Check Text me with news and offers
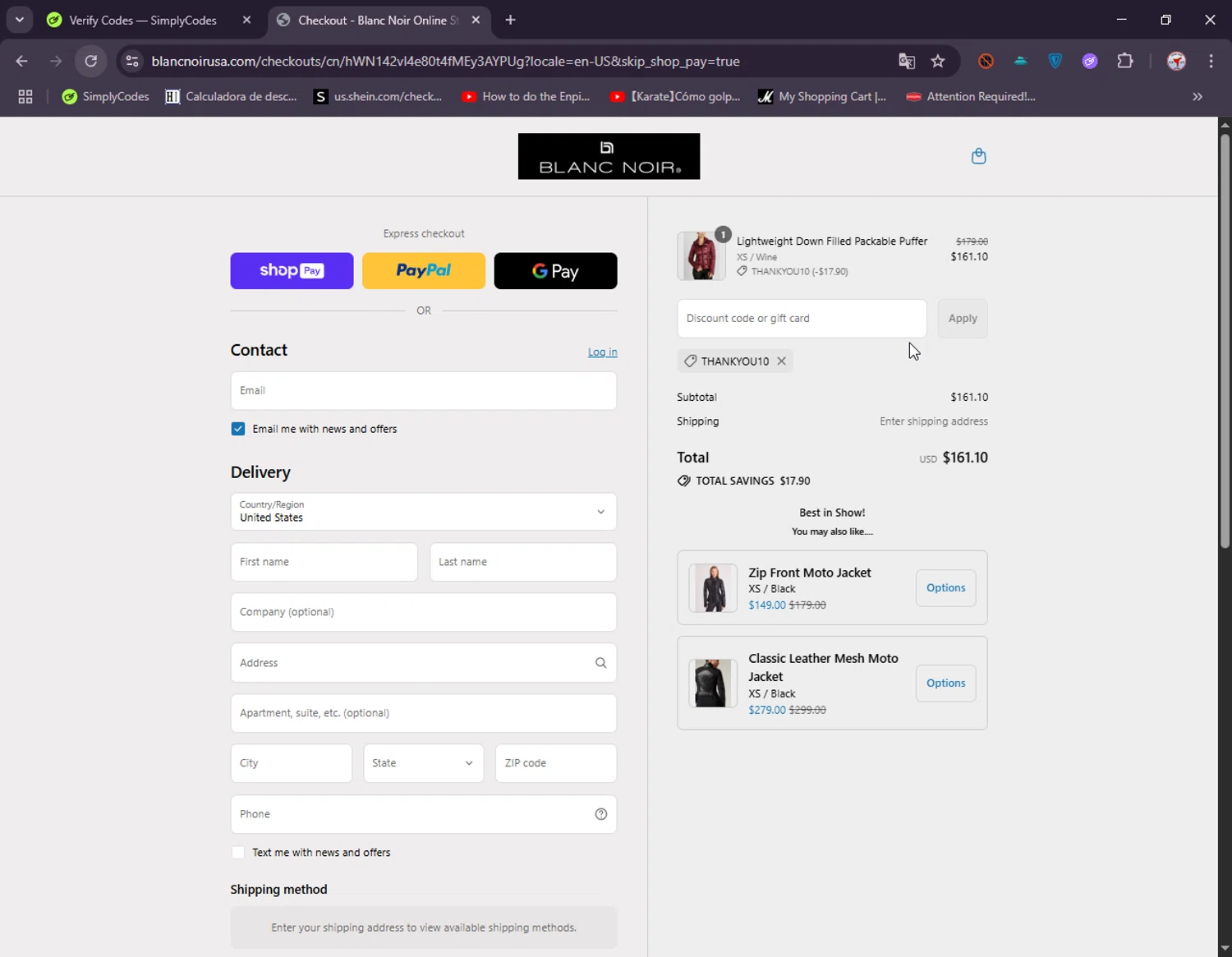Viewport: 1232px width, 957px height. (238, 853)
